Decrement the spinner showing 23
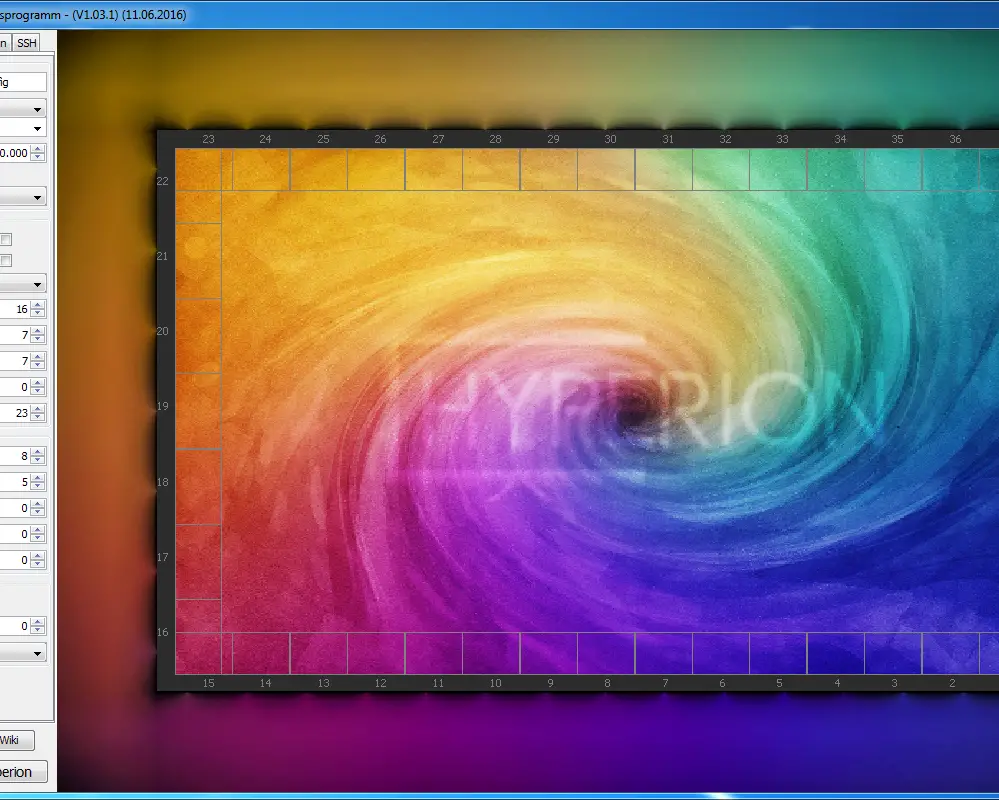Viewport: 999px width, 800px height. click(38, 417)
